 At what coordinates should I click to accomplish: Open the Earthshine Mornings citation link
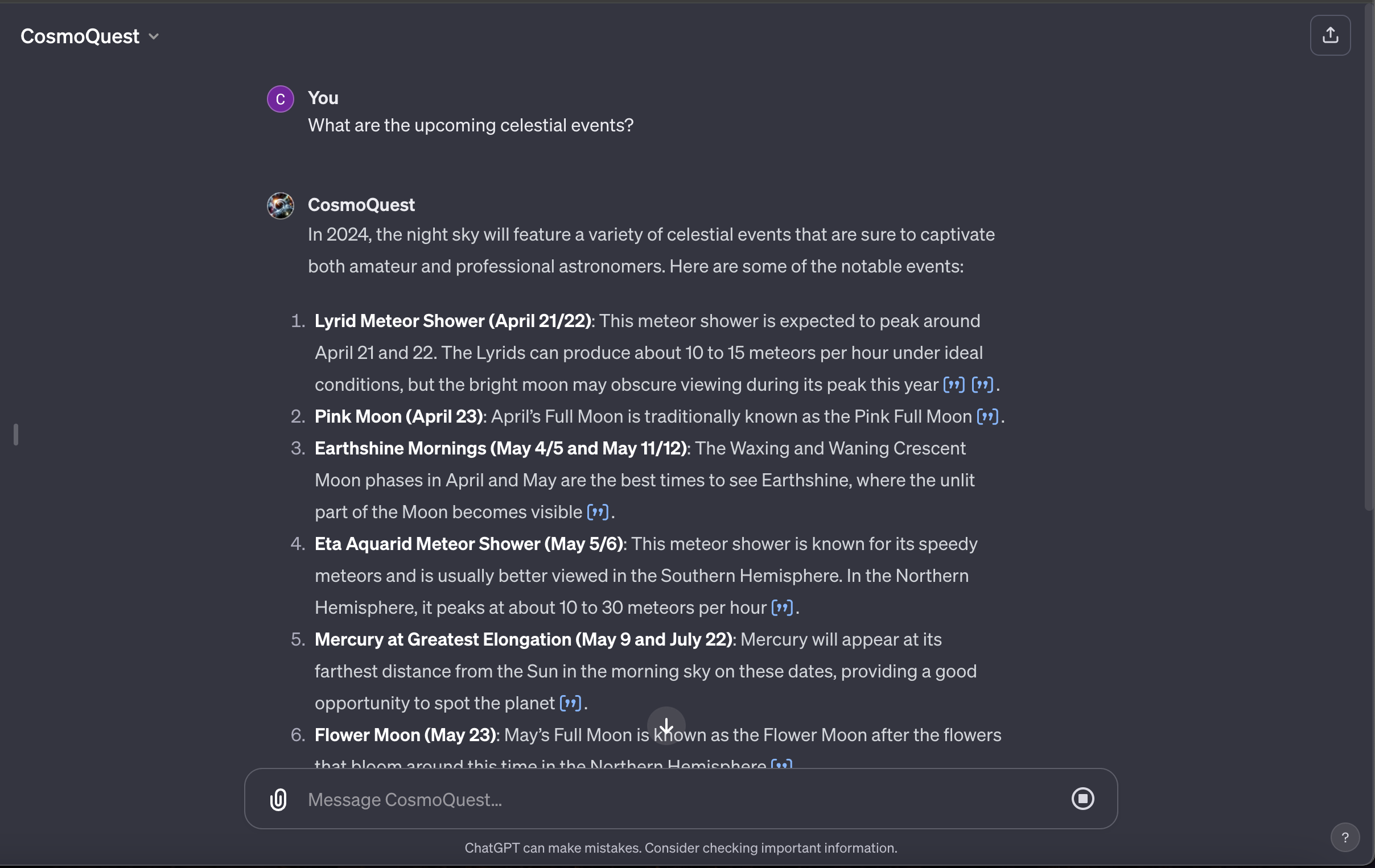tap(597, 512)
